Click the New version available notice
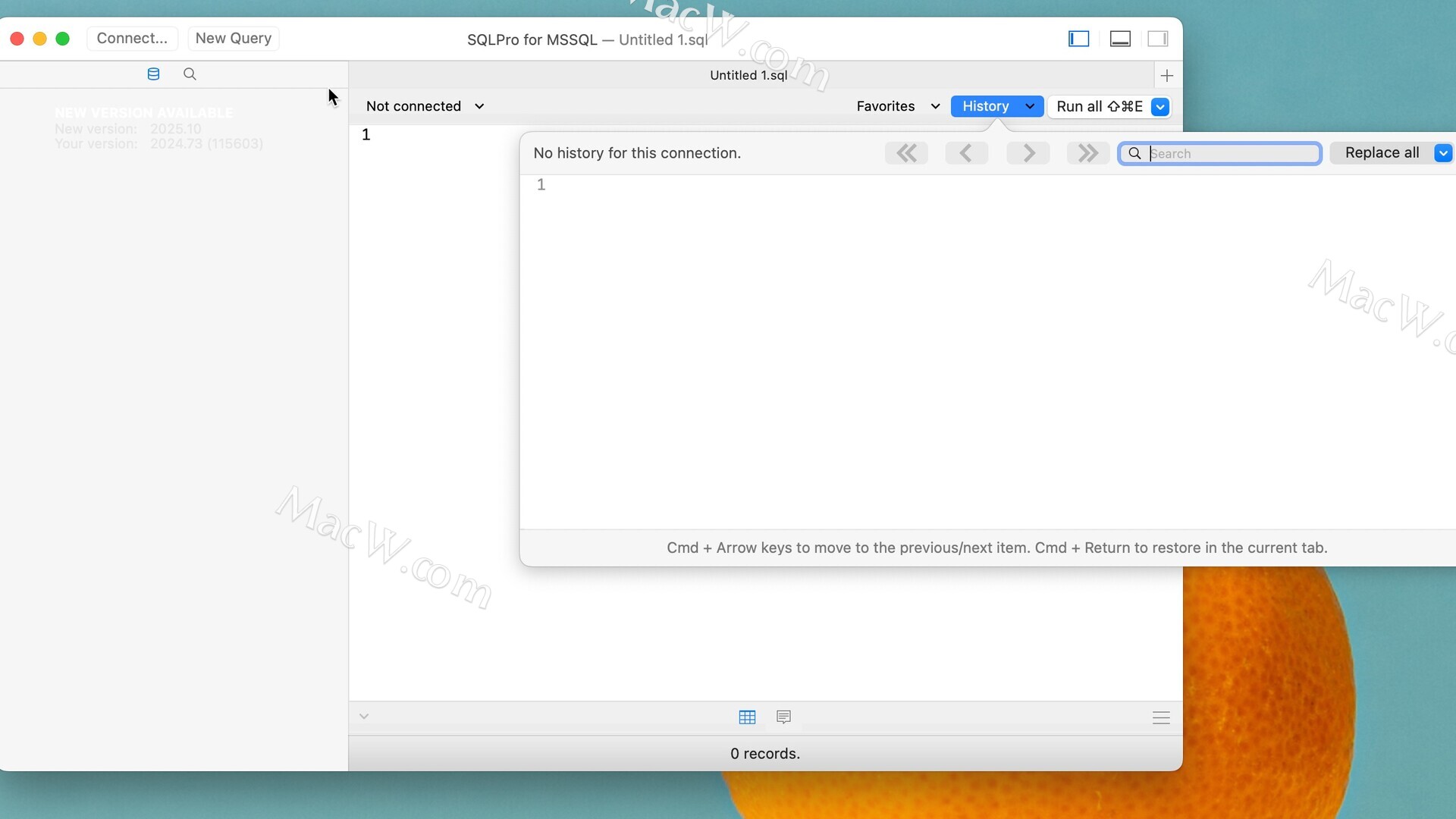Viewport: 1456px width, 819px height. [x=158, y=128]
